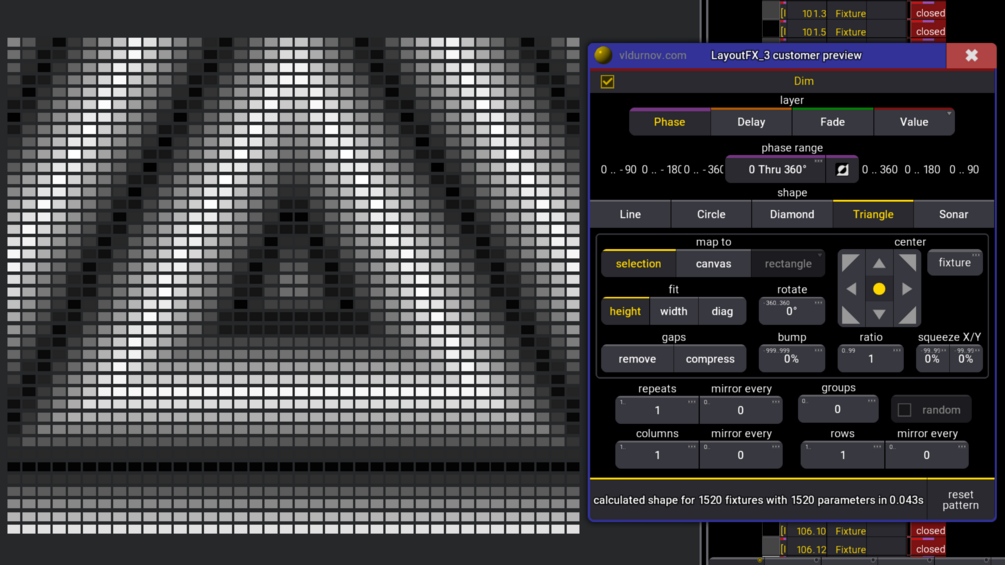
Task: Set center to middle yellow dot
Action: point(879,289)
